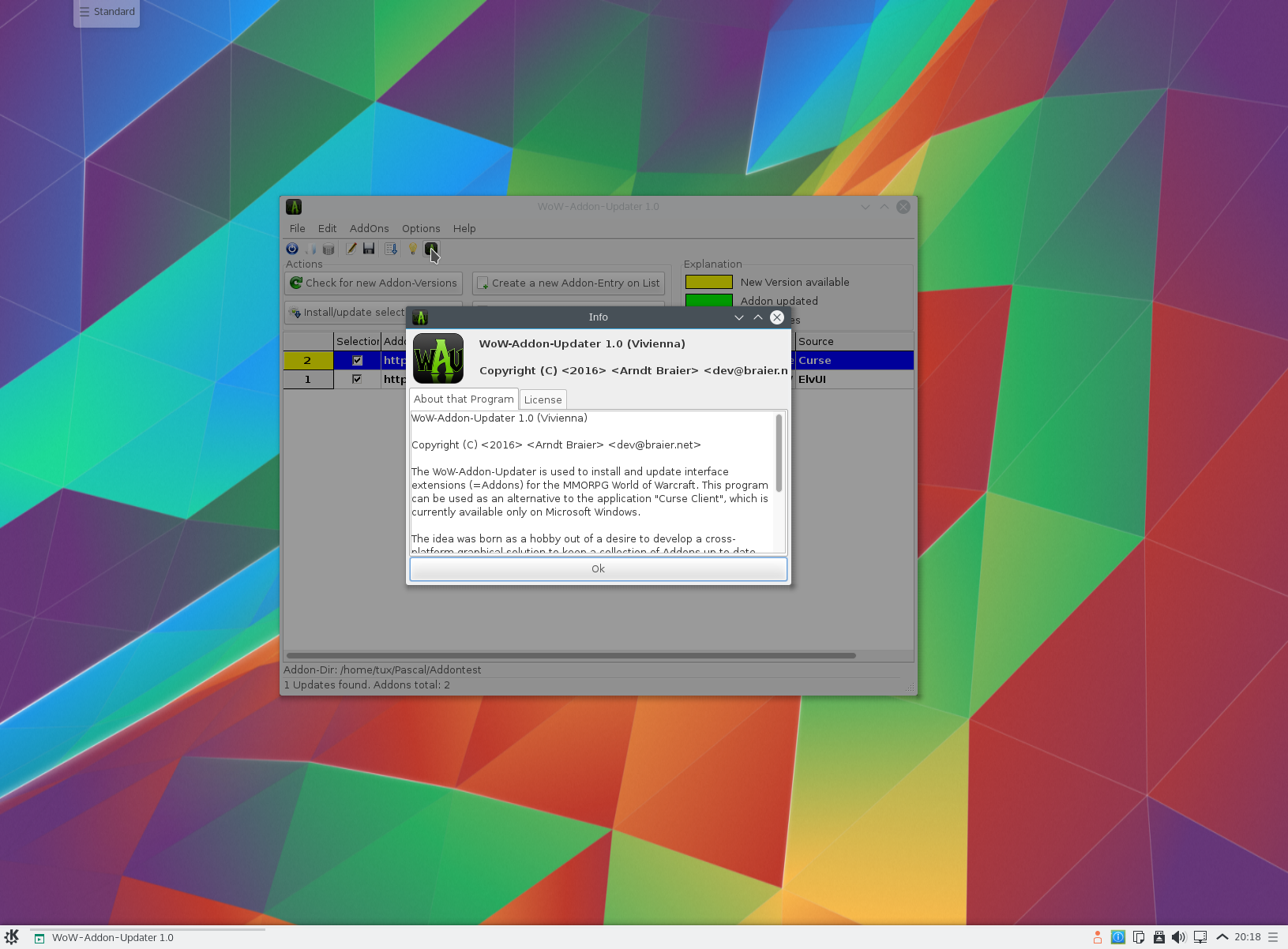The image size is (1288, 949).
Task: Open the File menu
Action: coord(298,228)
